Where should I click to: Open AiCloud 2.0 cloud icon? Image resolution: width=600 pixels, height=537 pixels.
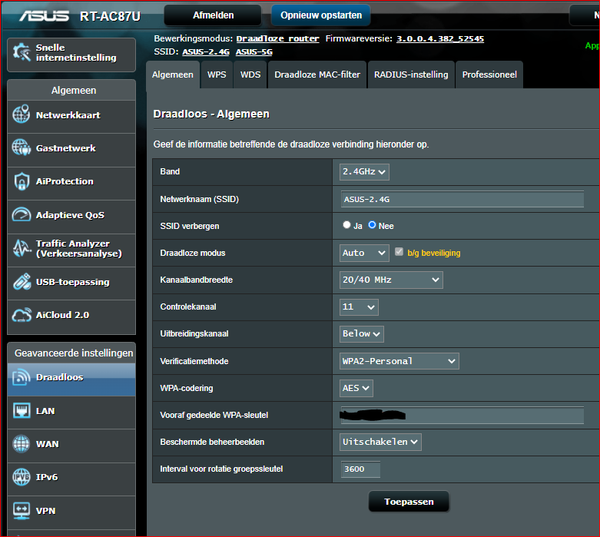(21, 315)
